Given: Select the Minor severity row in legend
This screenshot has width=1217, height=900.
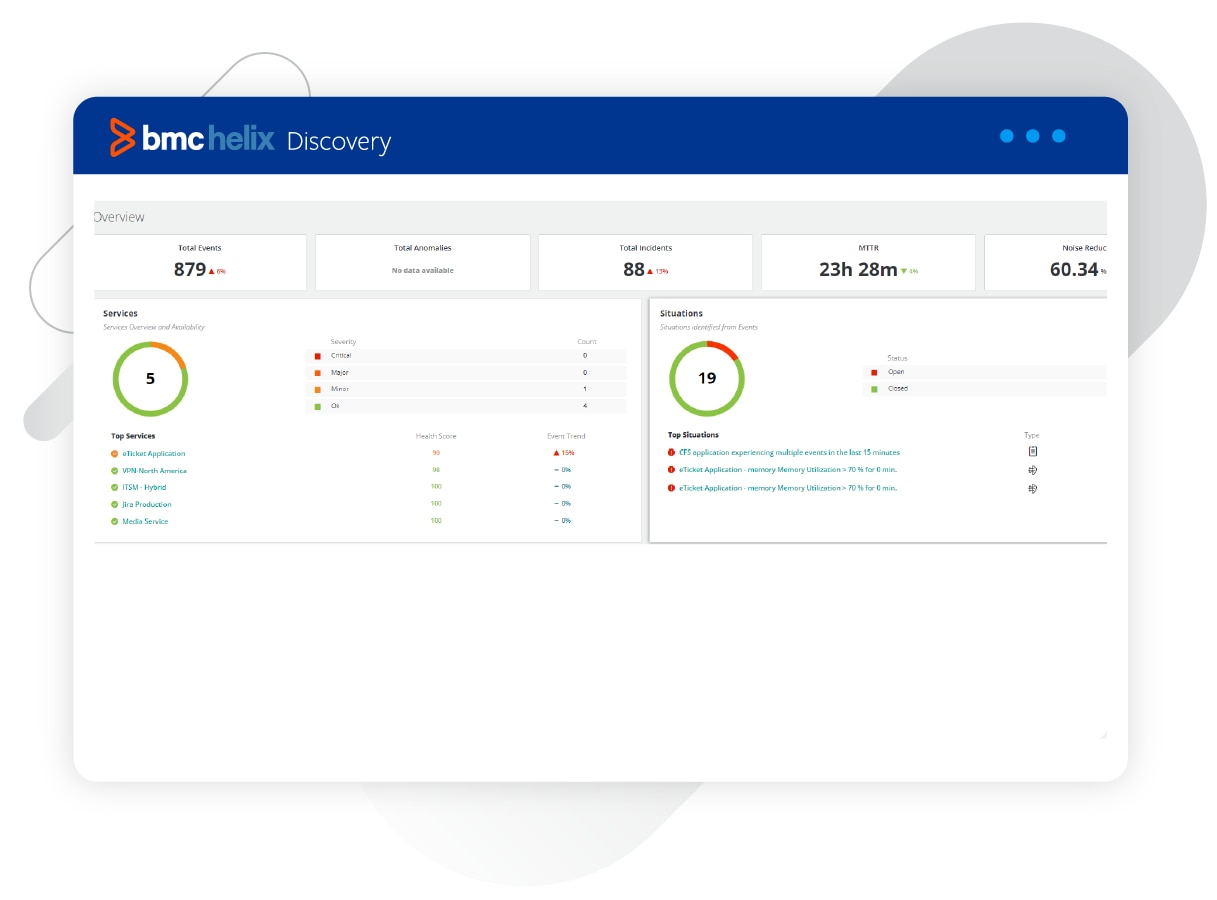Looking at the screenshot, I should tap(465, 389).
